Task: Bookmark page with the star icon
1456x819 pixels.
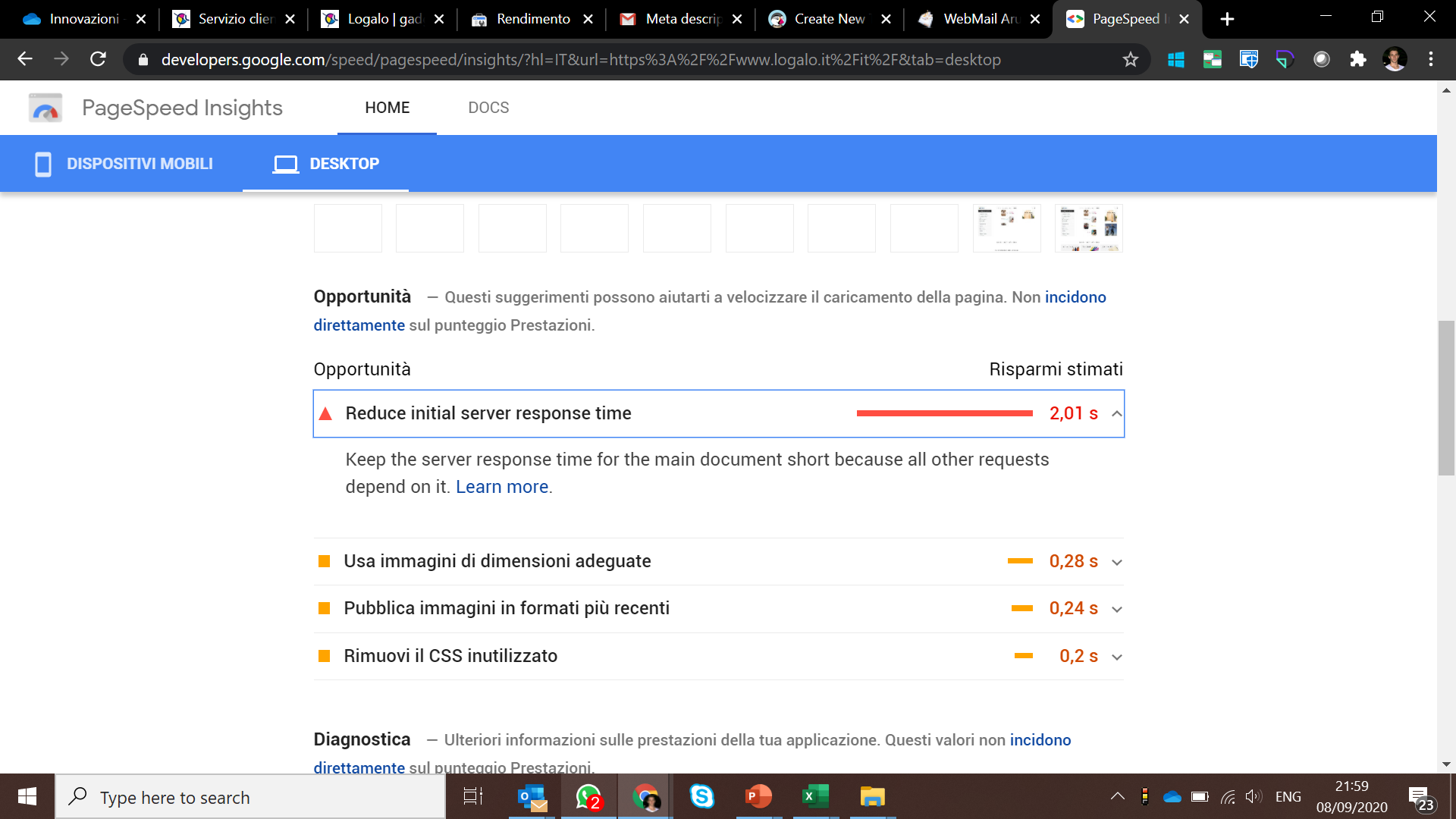Action: coord(1130,59)
